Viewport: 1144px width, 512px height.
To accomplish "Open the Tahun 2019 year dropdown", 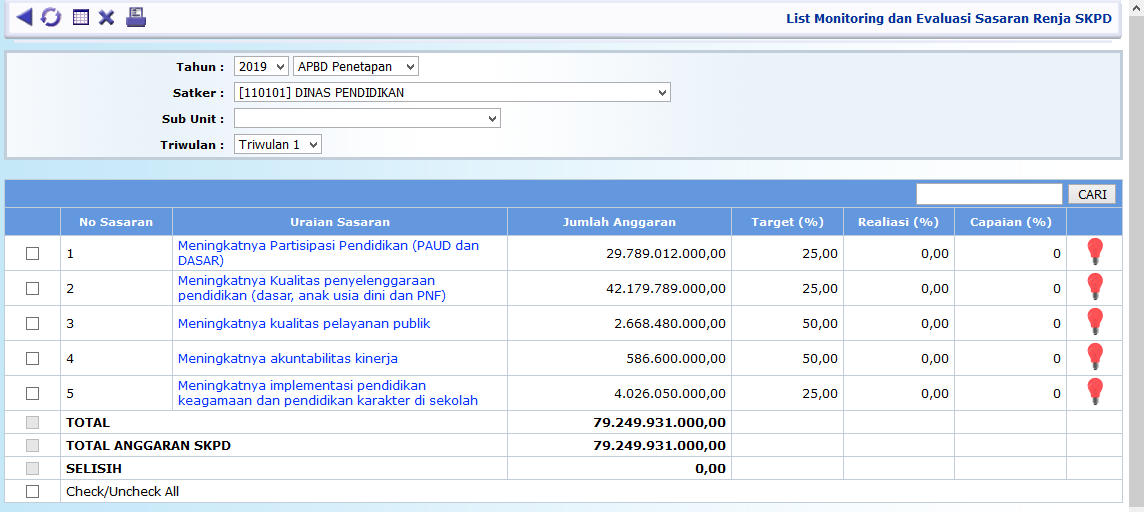I will point(261,67).
